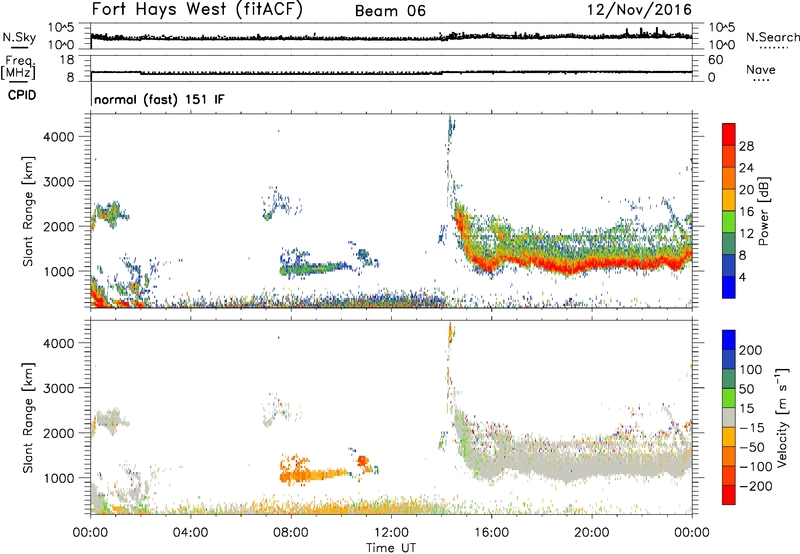800x554 pixels.
Task: Pick the blue bottom segment of power colorbar
Action: (729, 287)
